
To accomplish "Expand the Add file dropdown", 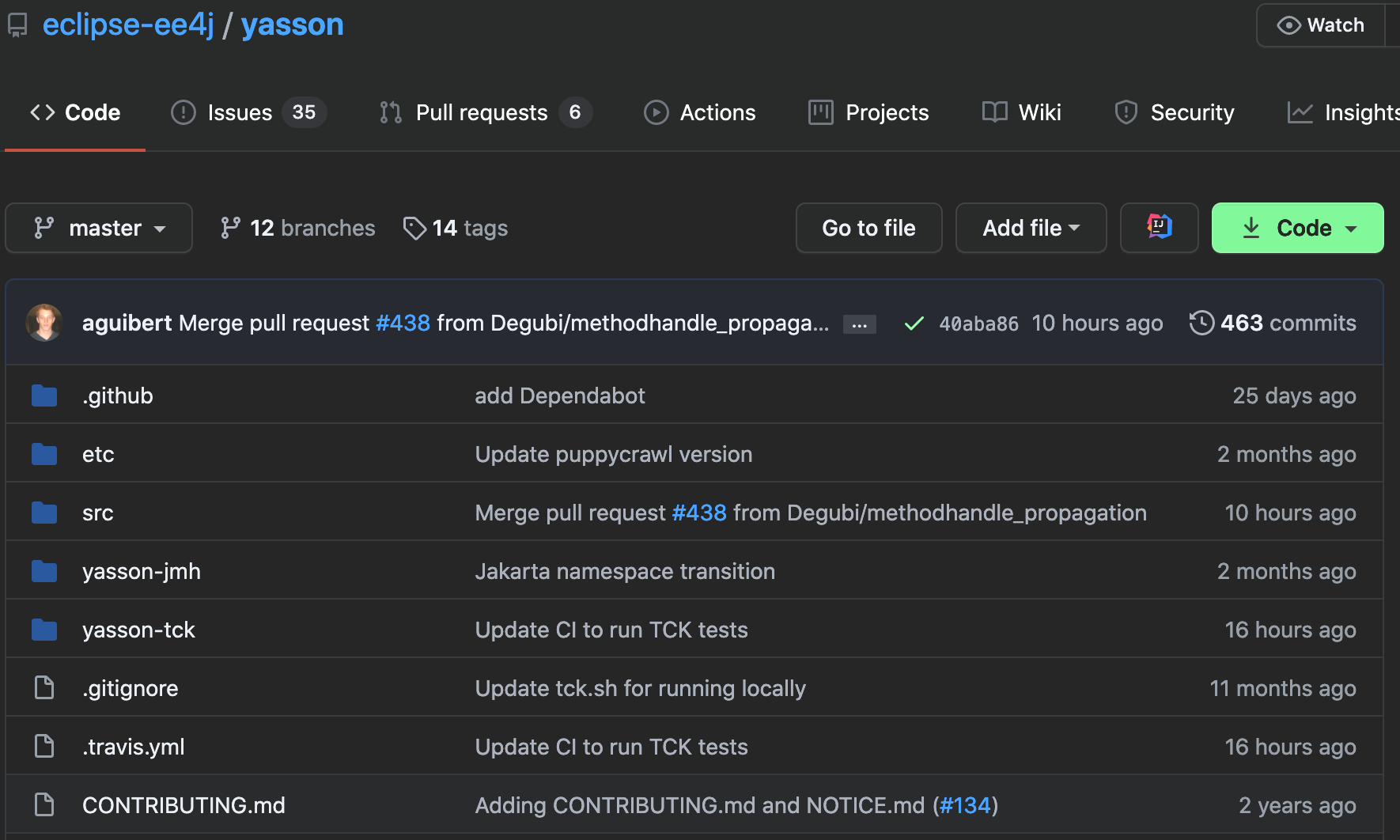I will point(1031,228).
